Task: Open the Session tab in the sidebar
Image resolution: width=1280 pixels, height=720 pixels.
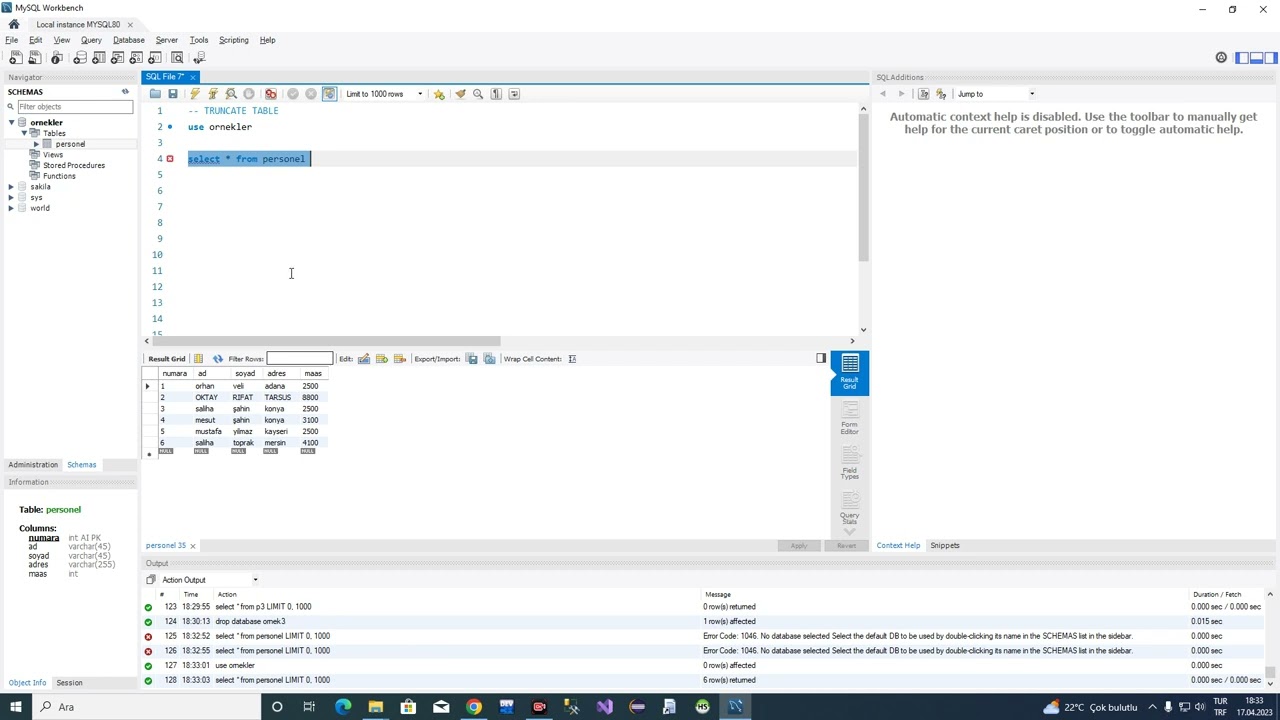Action: [x=69, y=683]
